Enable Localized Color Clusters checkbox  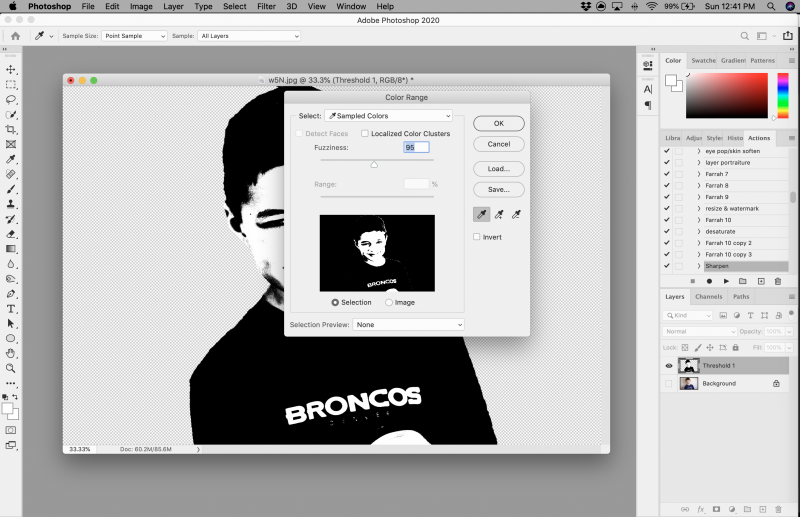click(365, 134)
